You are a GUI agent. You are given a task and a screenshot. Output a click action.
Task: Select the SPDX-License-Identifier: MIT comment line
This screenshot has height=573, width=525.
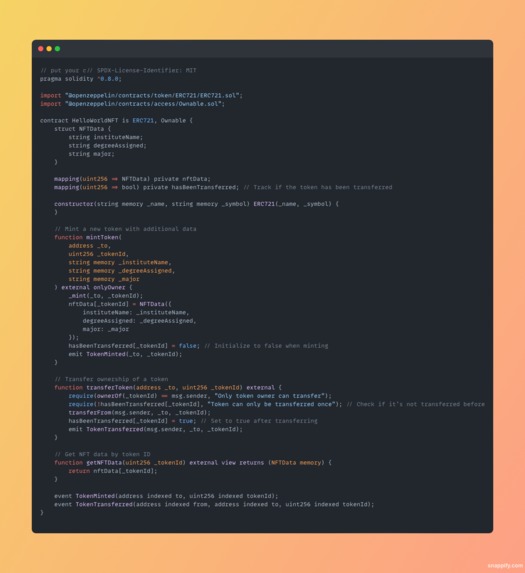(118, 70)
